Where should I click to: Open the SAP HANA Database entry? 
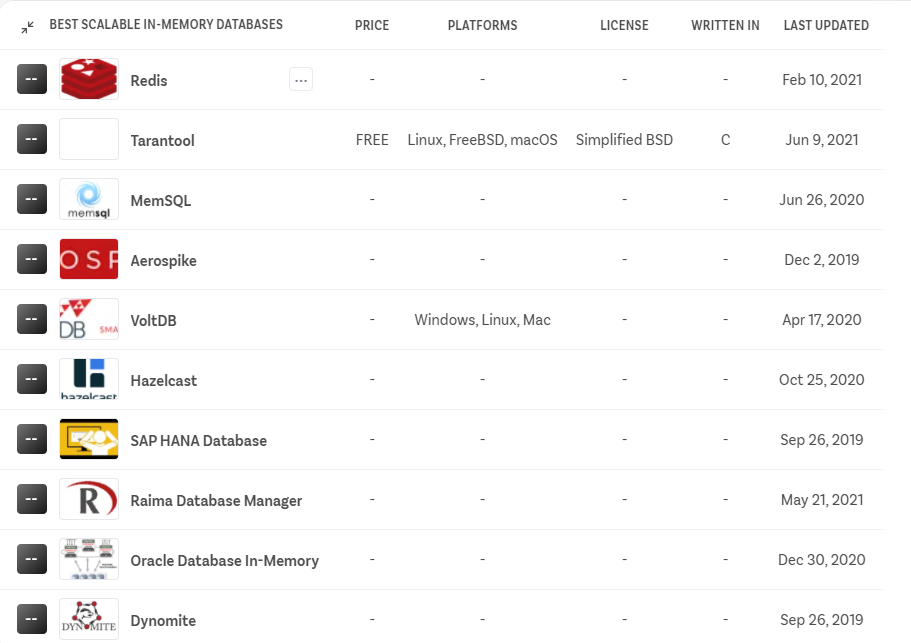pos(199,441)
